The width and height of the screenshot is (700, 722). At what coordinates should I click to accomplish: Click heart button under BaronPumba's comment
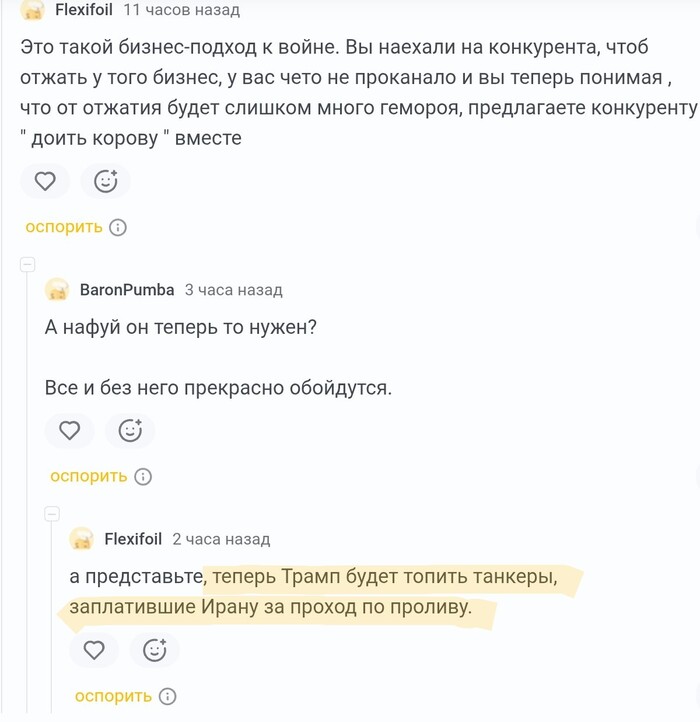tap(70, 430)
